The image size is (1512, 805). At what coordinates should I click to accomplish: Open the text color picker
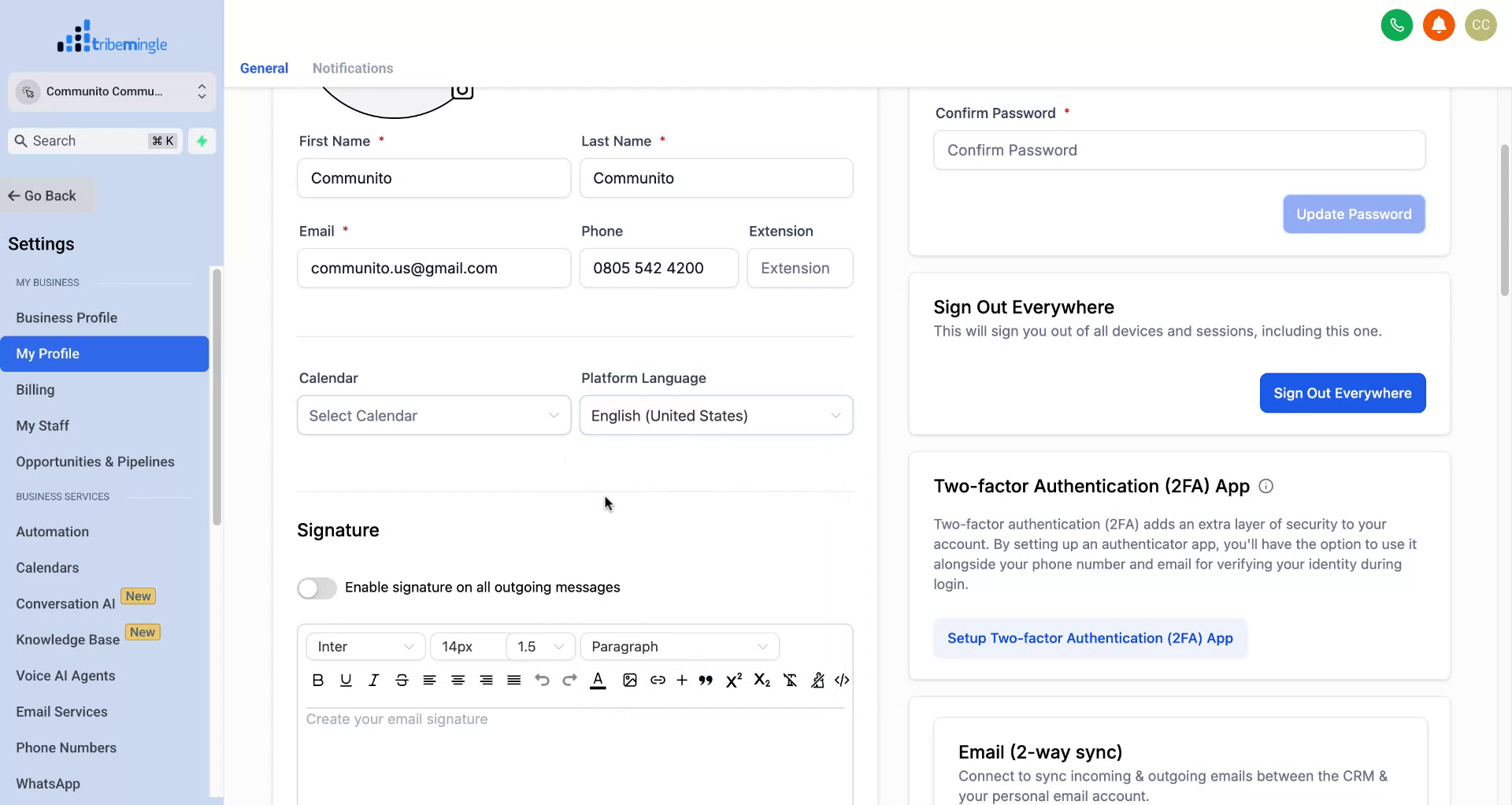click(598, 680)
